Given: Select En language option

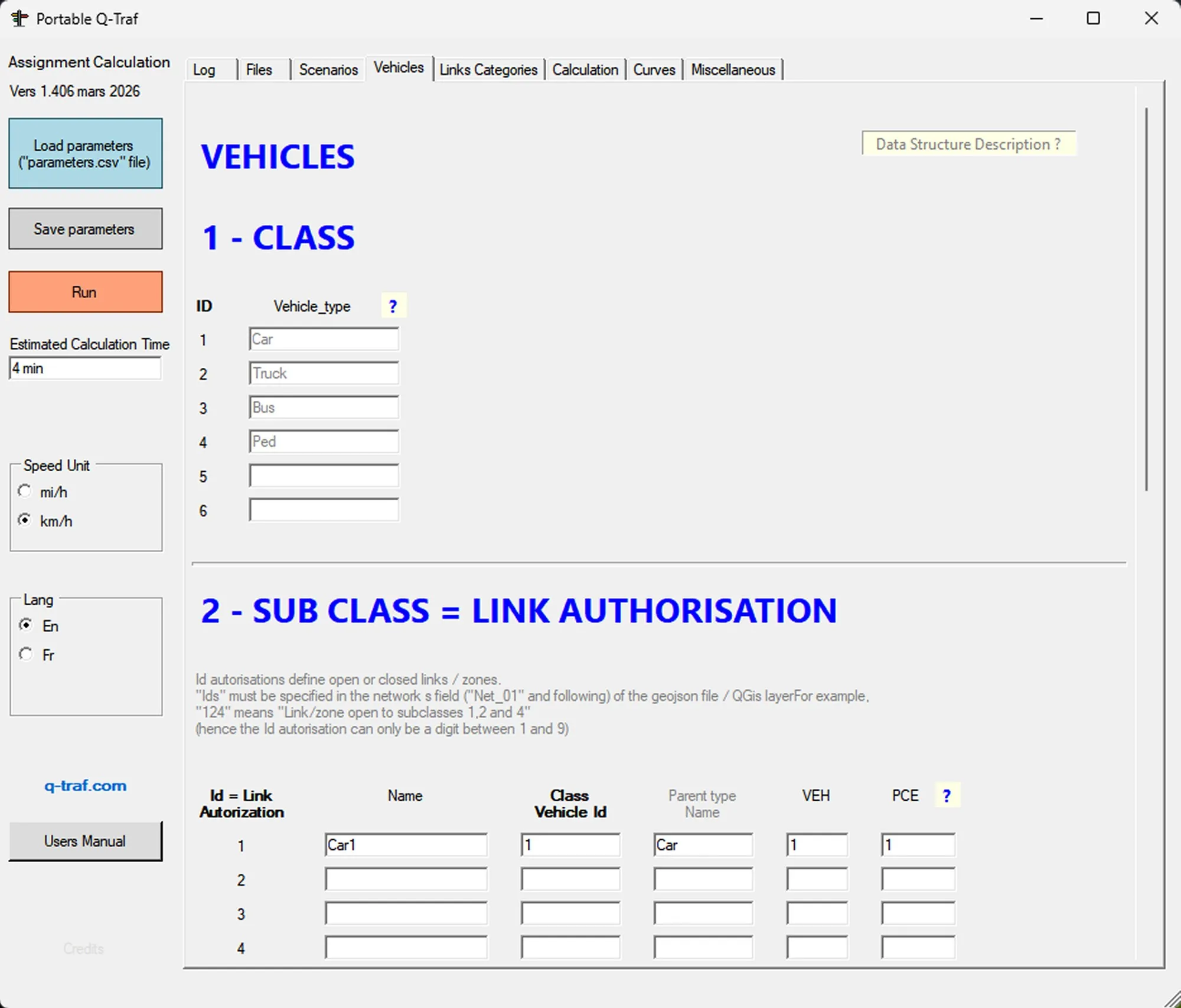Looking at the screenshot, I should pos(26,625).
